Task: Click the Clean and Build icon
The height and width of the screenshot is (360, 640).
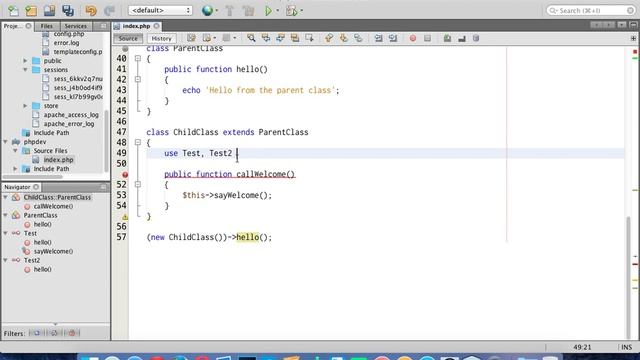Action: (x=248, y=10)
